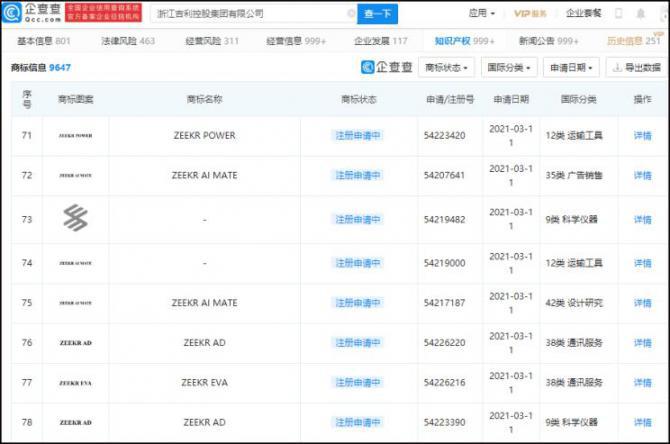Click the ZEEKR EVA trademark image

click(75, 382)
